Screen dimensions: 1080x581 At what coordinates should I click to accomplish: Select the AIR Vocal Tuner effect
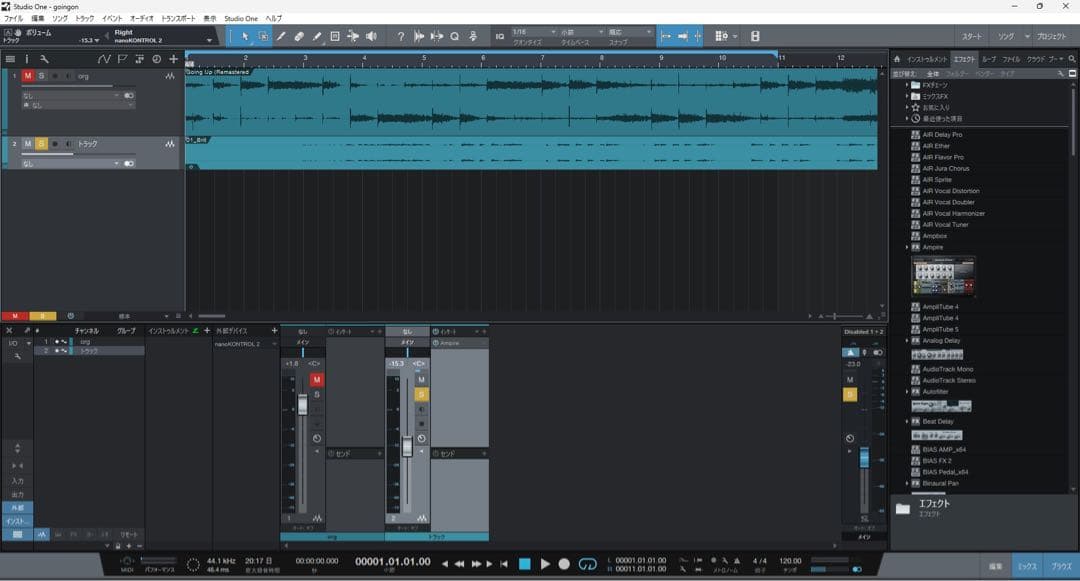[945, 224]
